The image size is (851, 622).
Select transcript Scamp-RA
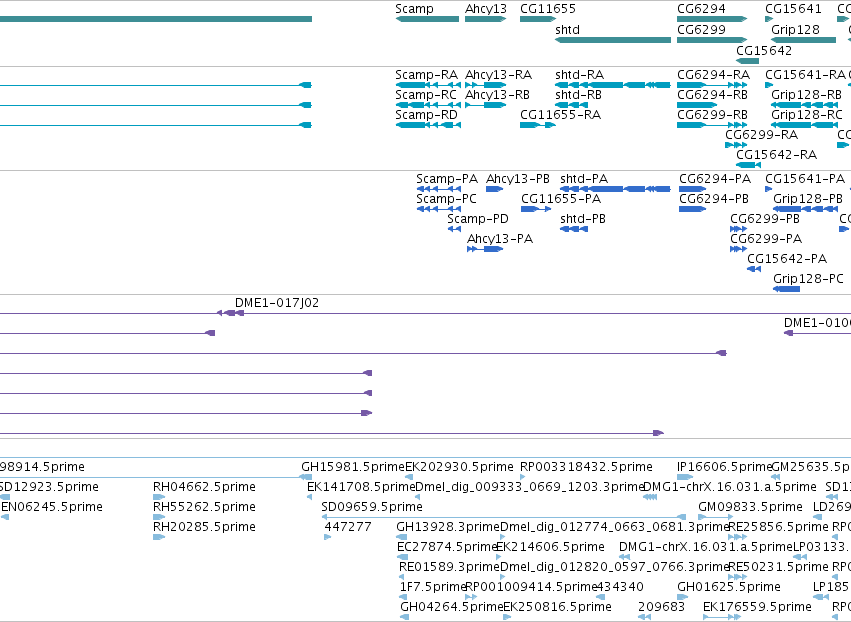click(x=428, y=85)
